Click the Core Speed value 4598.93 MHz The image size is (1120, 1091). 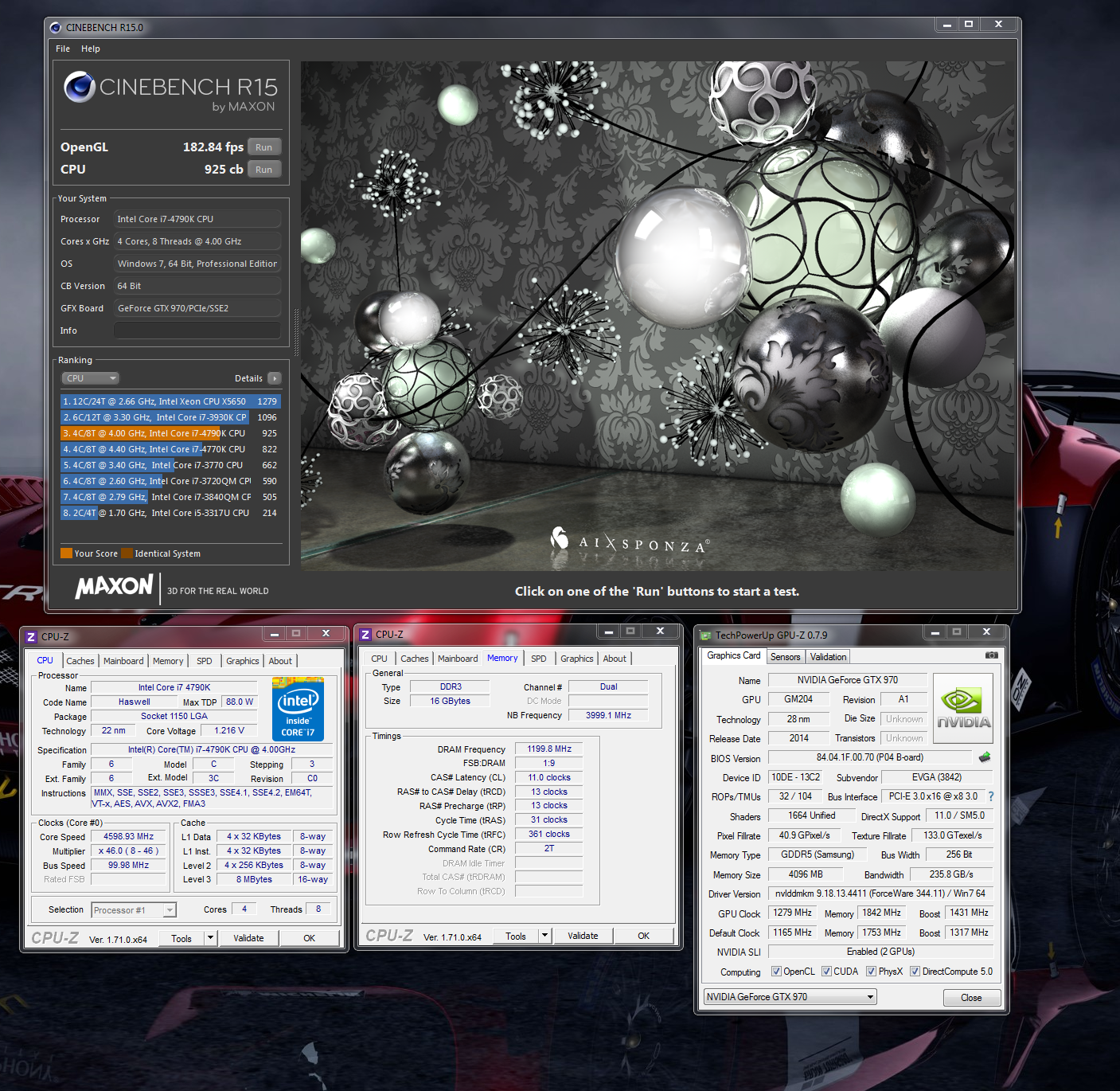pyautogui.click(x=129, y=836)
